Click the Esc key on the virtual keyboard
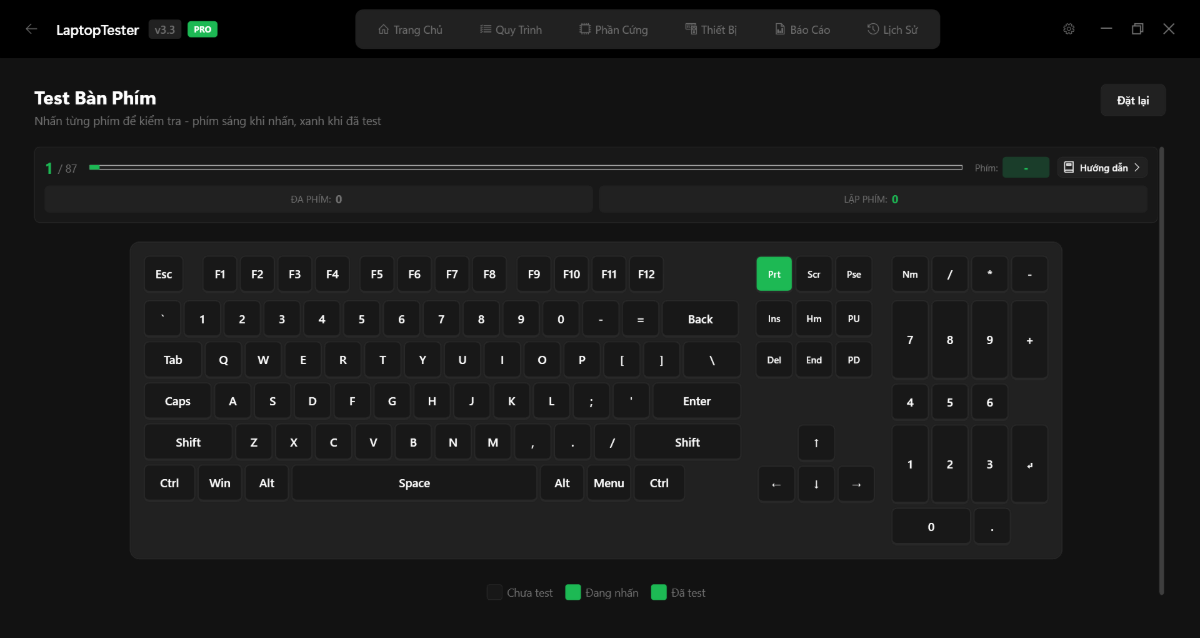This screenshot has width=1200, height=638. click(x=163, y=273)
